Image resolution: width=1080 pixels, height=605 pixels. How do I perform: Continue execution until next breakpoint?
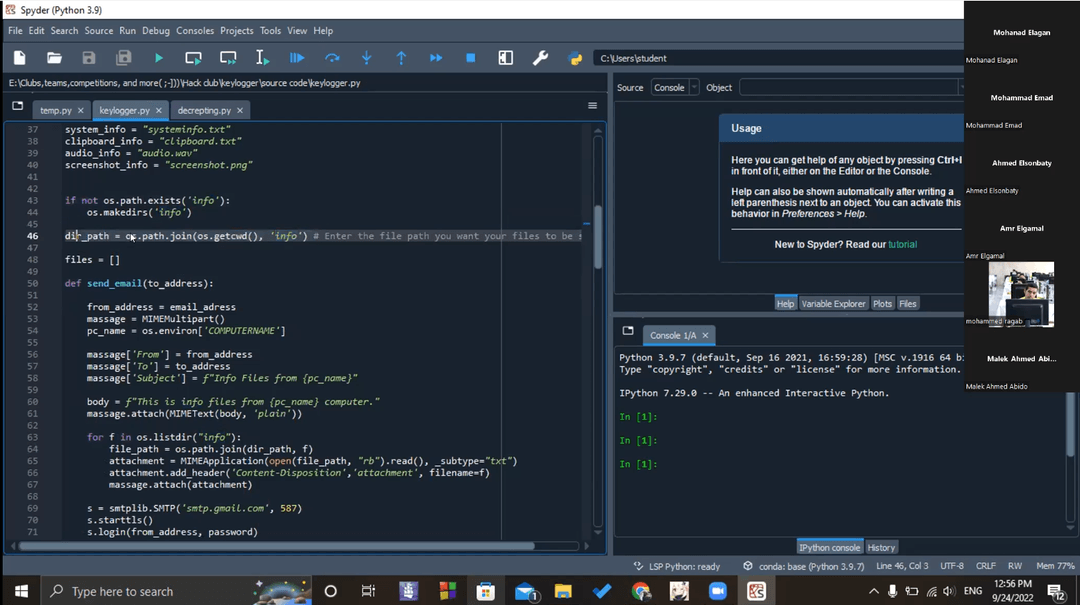point(436,58)
